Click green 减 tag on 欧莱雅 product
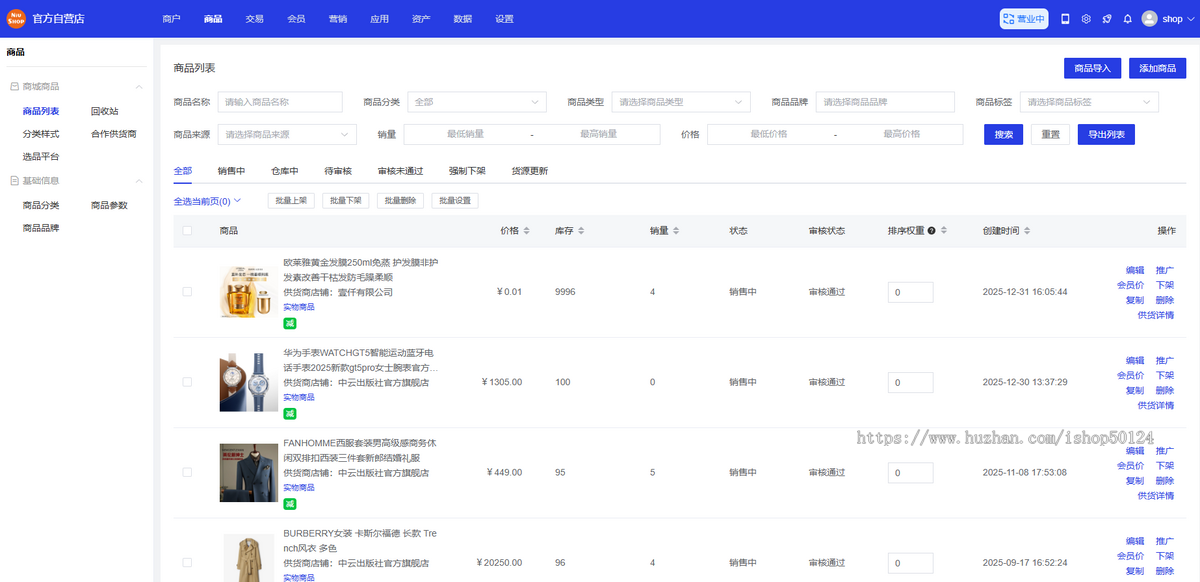Image resolution: width=1200 pixels, height=582 pixels. [290, 323]
